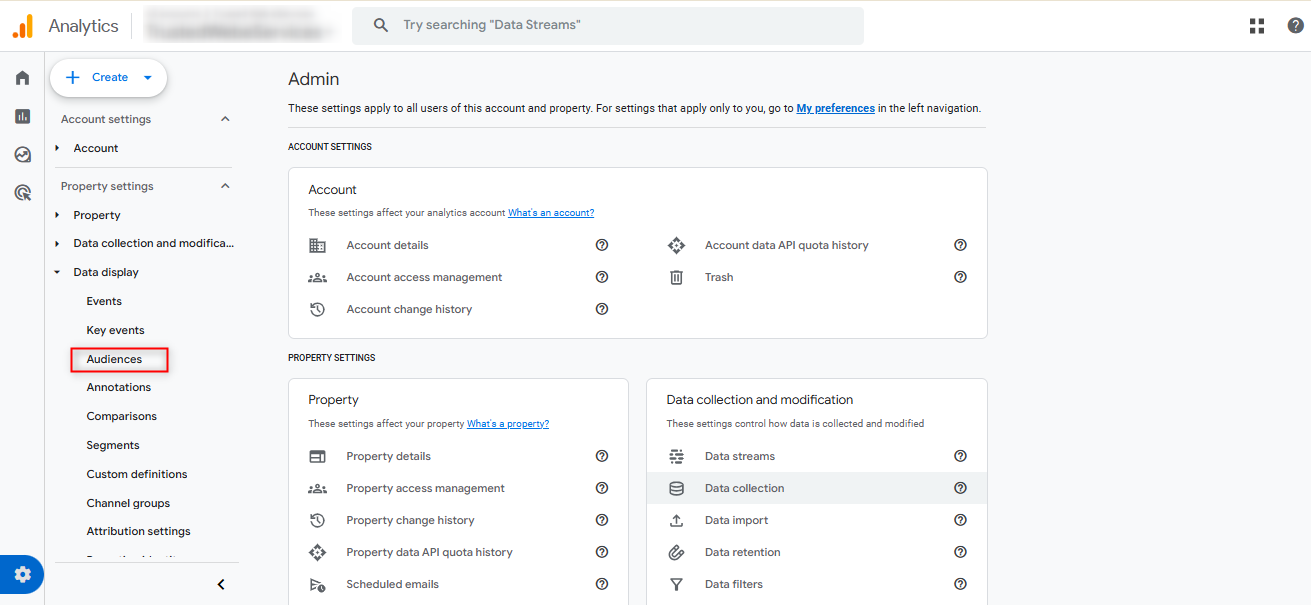Image resolution: width=1311 pixels, height=605 pixels.
Task: Click help icon next to Trash
Action: pos(960,277)
